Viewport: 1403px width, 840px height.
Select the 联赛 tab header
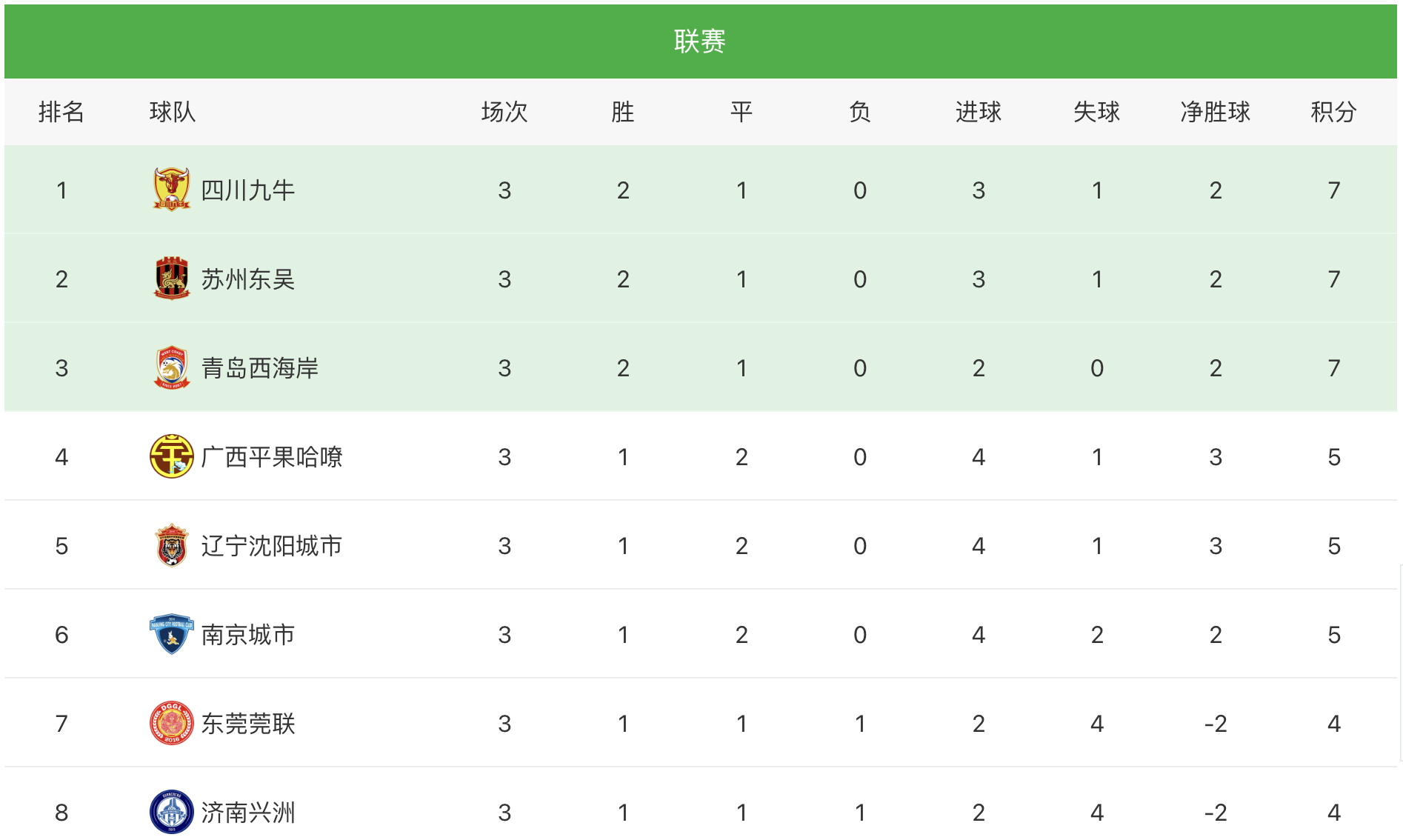coord(700,41)
